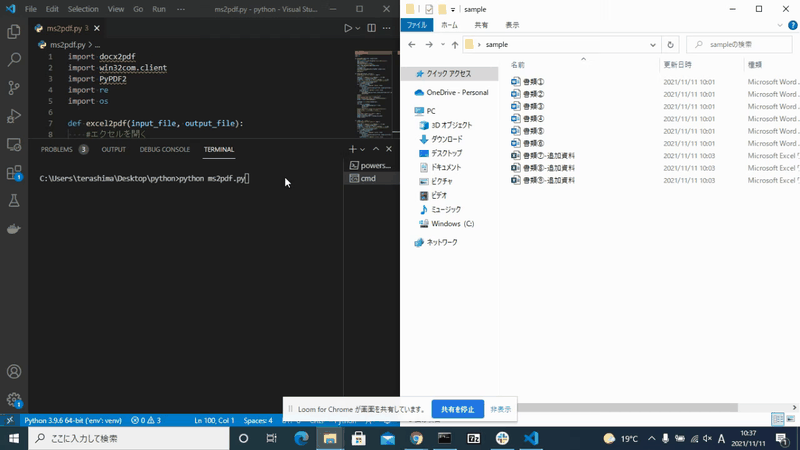Screen dimensions: 800x450
Task: Select Python 3.9.6 interpreter in status bar
Action: coord(73,420)
